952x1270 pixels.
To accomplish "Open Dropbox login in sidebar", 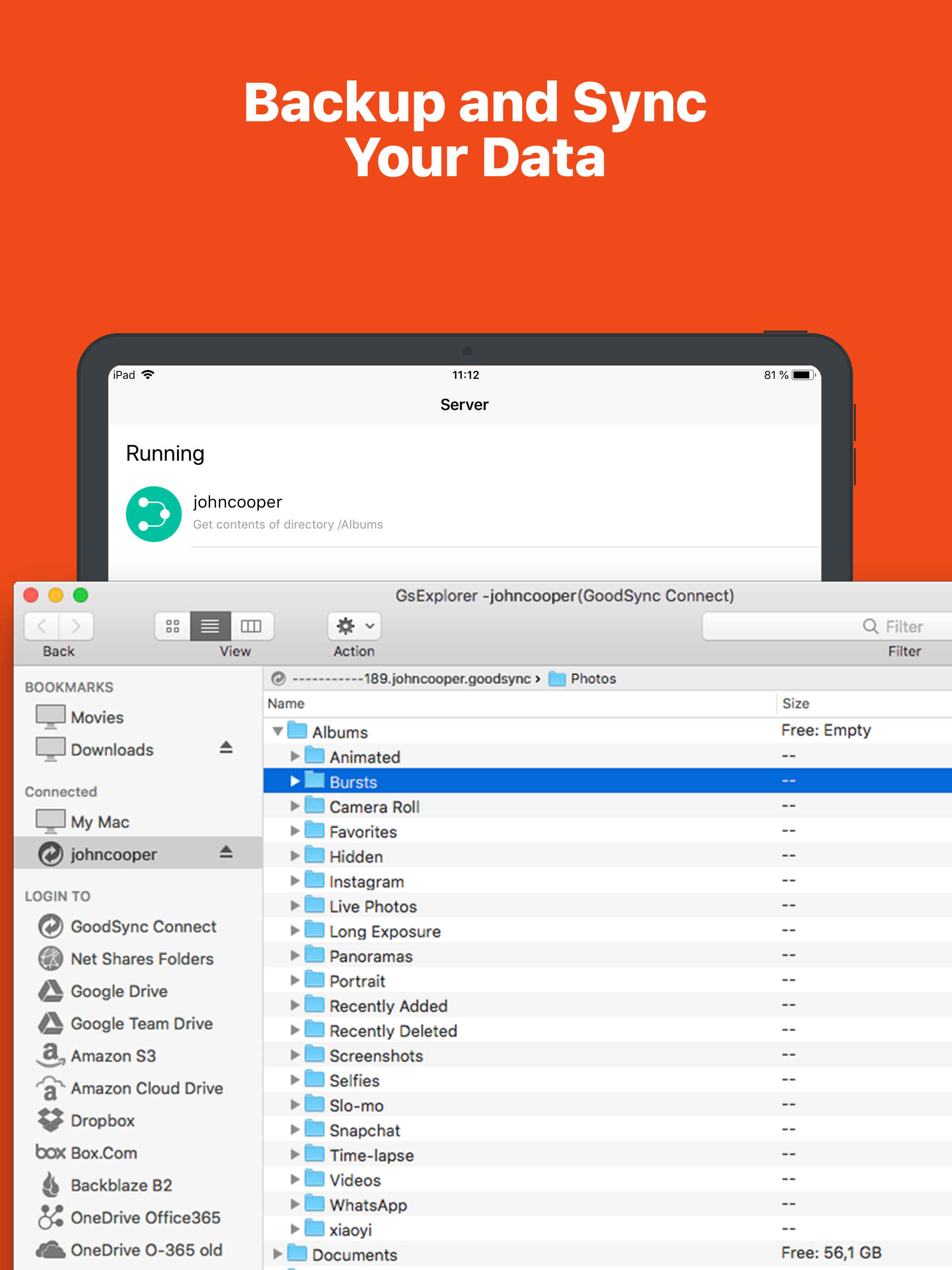I will click(102, 1121).
